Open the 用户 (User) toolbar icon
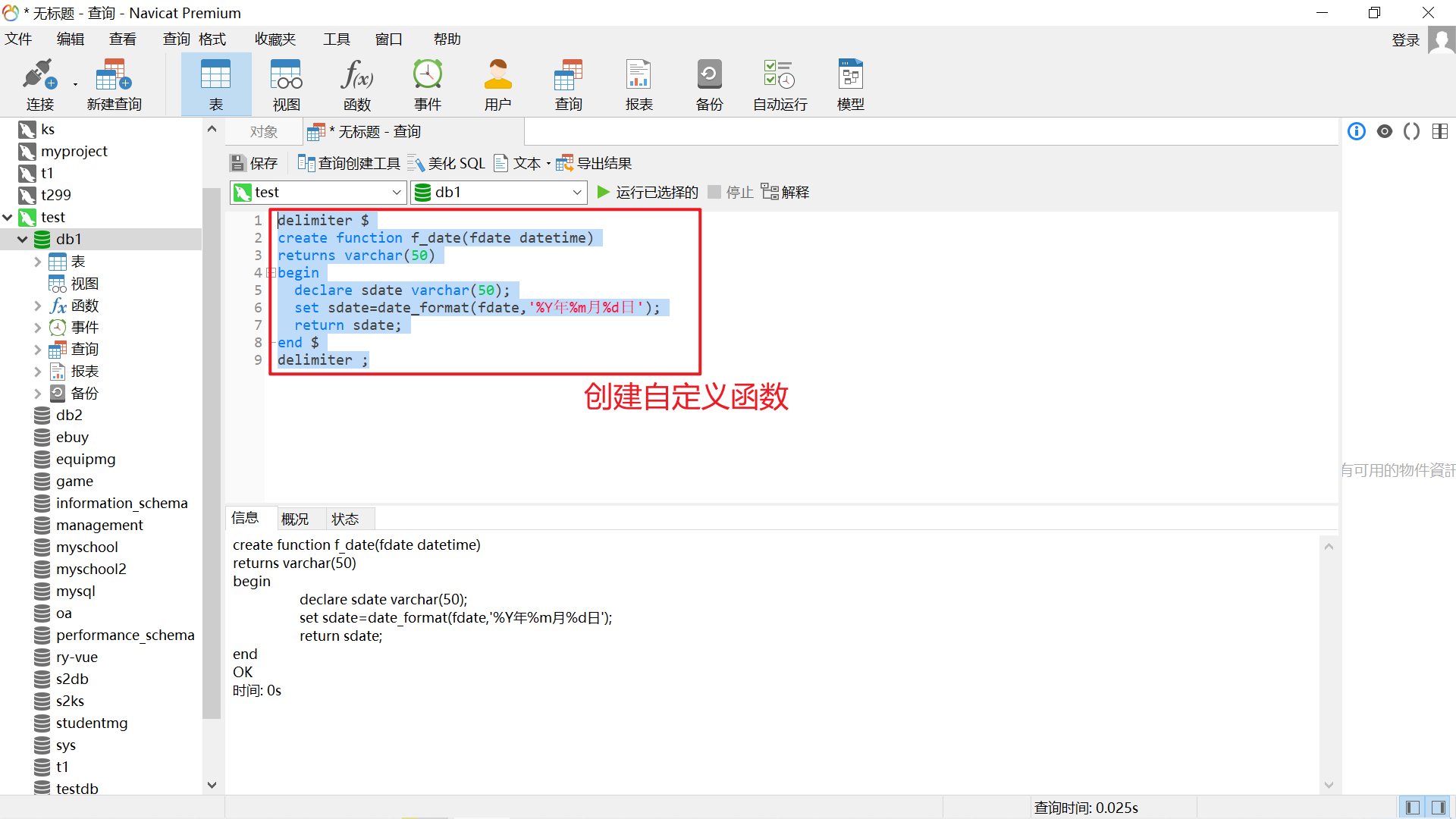 coord(497,83)
